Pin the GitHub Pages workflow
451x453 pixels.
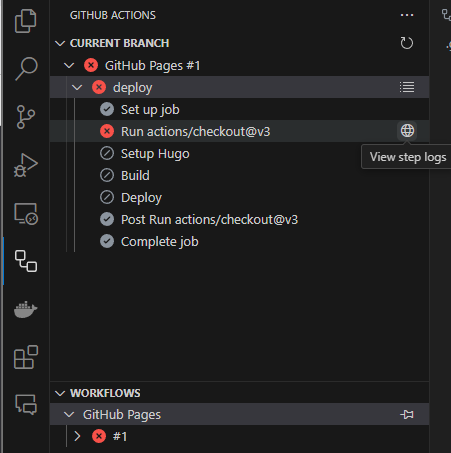click(x=407, y=414)
